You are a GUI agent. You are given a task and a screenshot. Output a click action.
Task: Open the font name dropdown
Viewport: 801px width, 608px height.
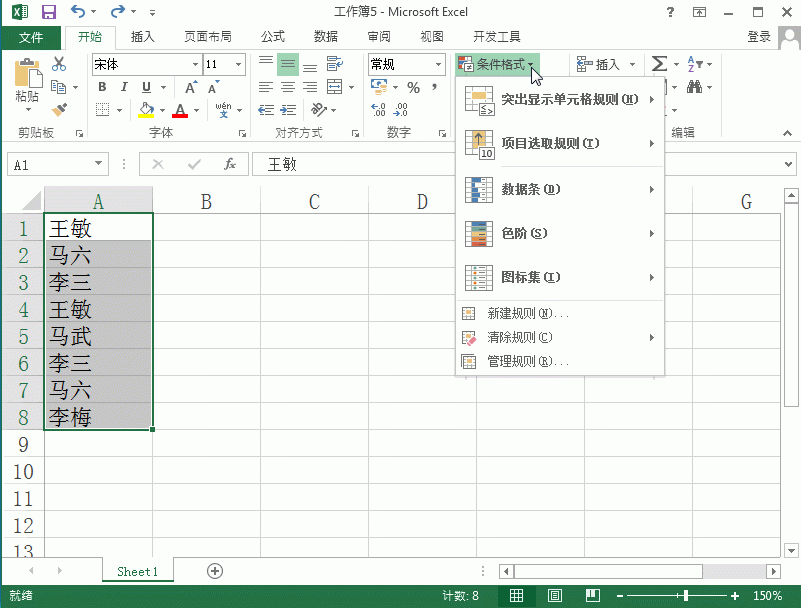click(x=194, y=64)
